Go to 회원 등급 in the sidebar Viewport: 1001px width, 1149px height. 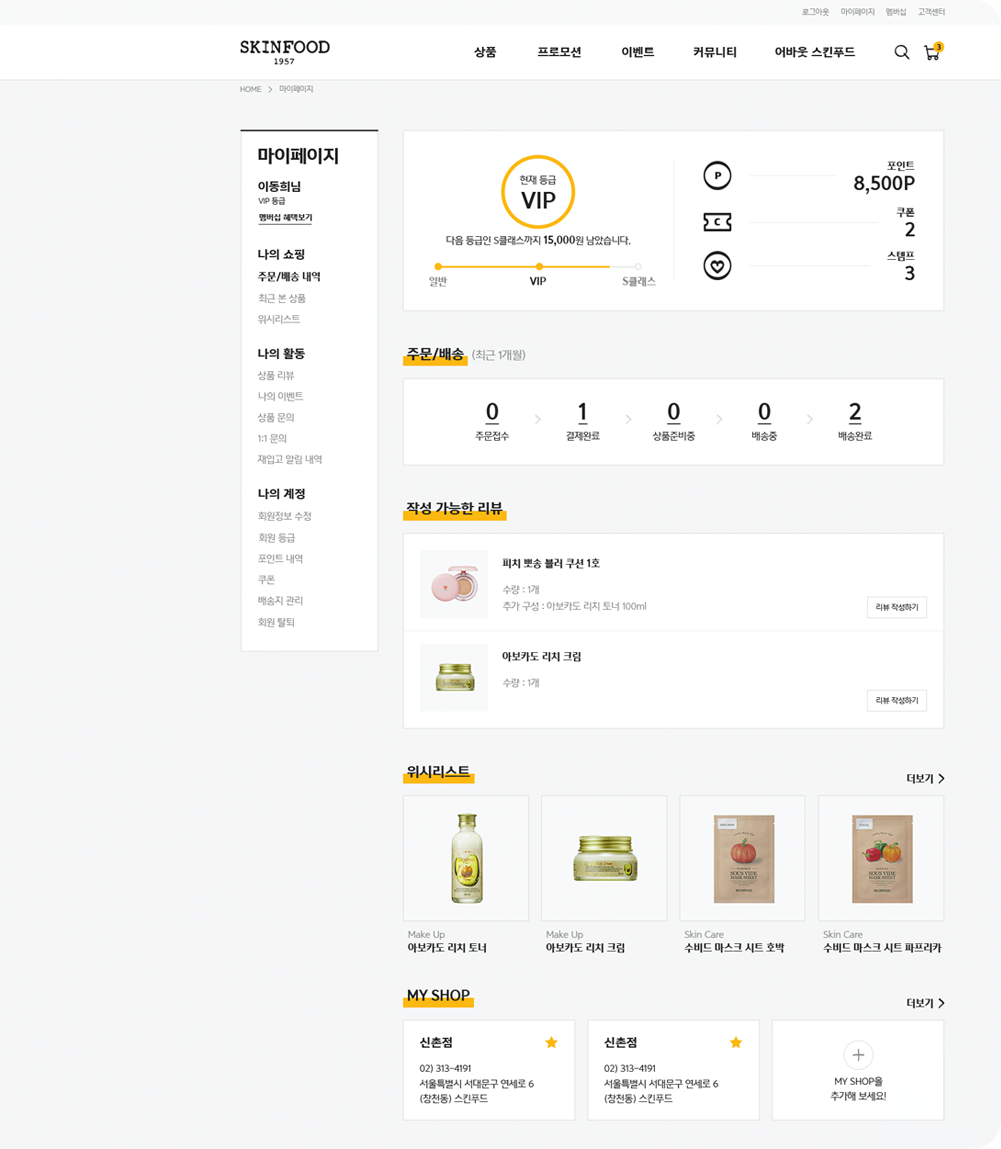pyautogui.click(x=276, y=538)
